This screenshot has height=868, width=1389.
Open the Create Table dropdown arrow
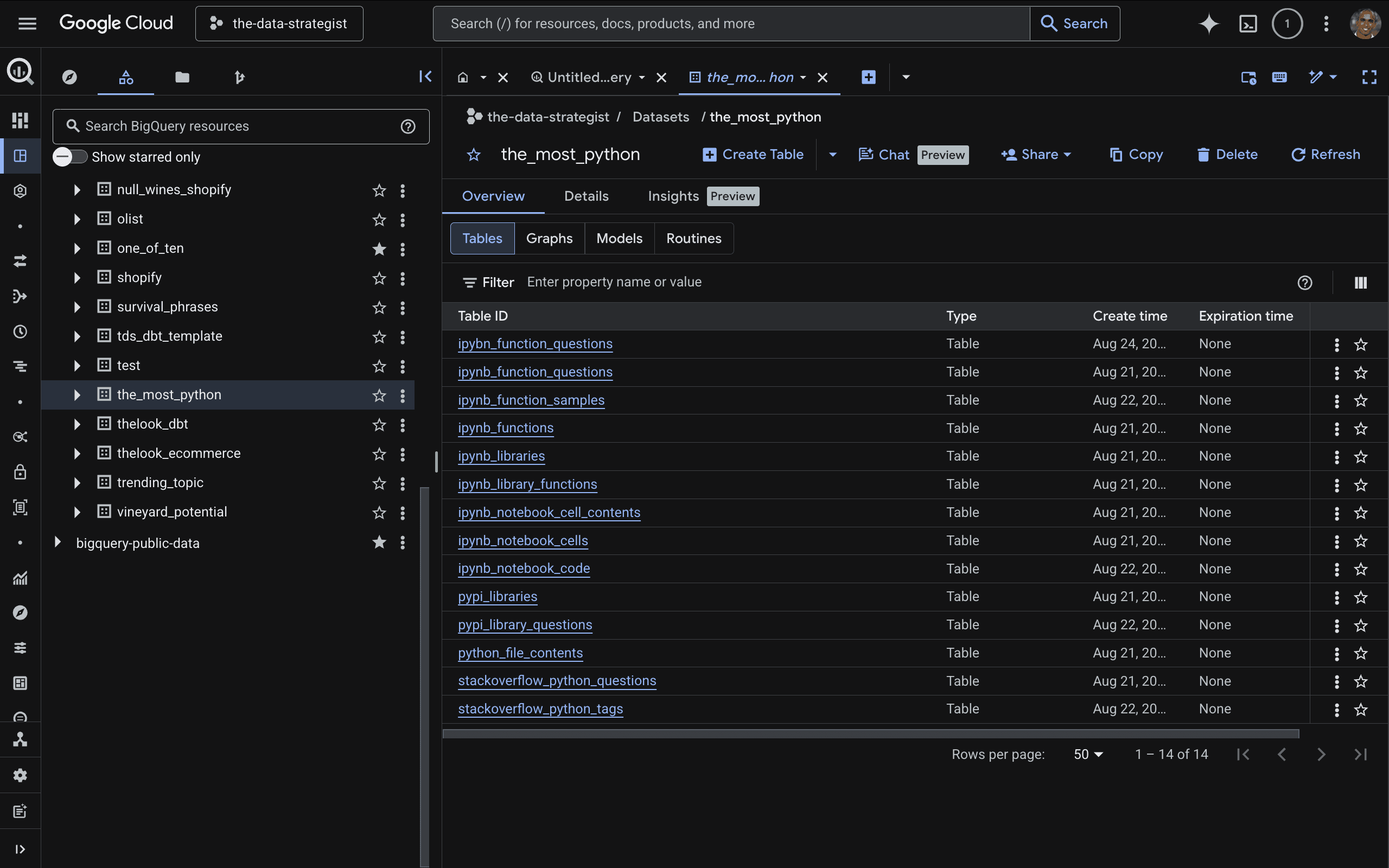click(x=832, y=155)
